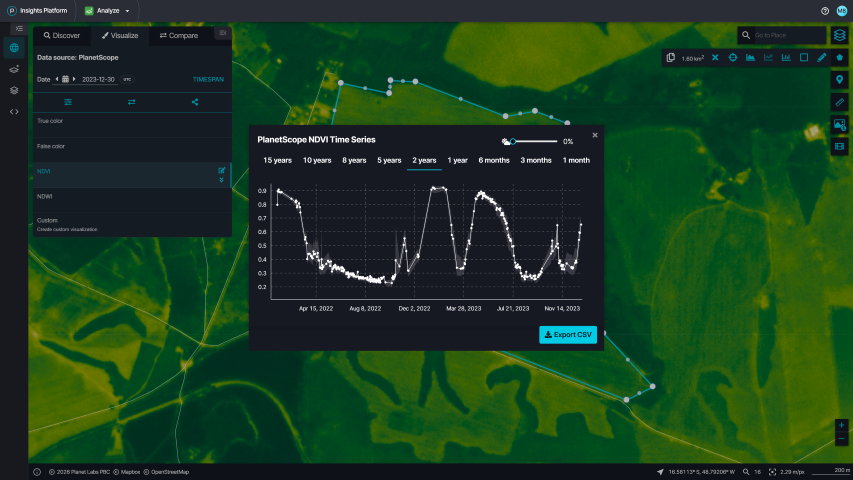Open the line chart time series tool
853x480 pixels.
[x=768, y=58]
